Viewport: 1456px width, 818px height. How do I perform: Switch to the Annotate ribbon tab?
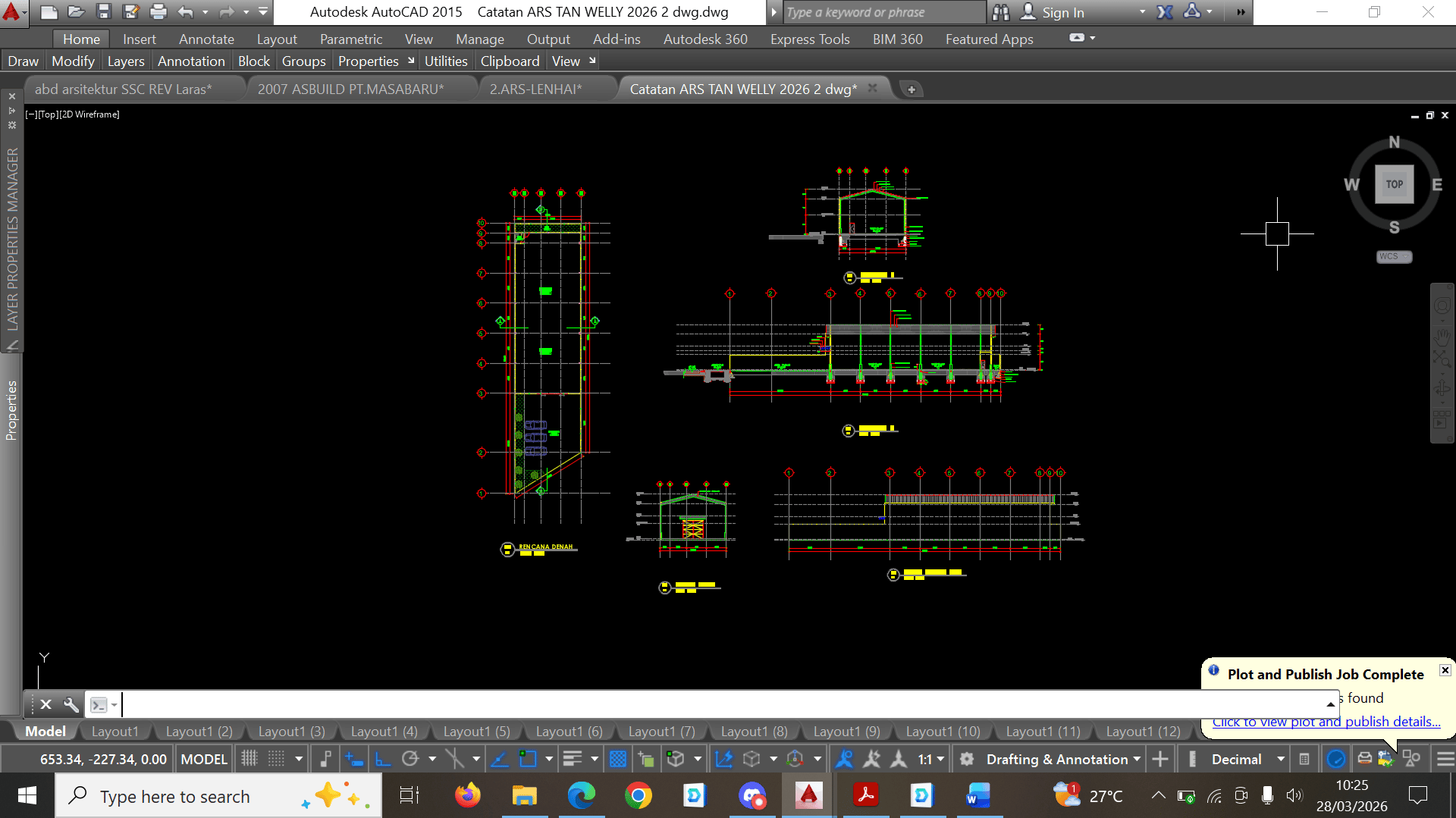click(x=206, y=39)
